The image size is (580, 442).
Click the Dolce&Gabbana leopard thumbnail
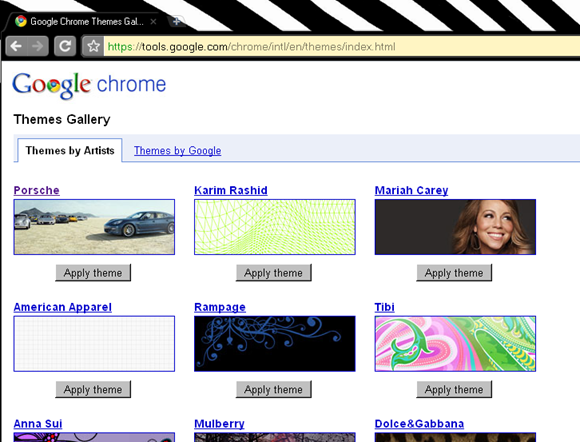[x=455, y=437]
